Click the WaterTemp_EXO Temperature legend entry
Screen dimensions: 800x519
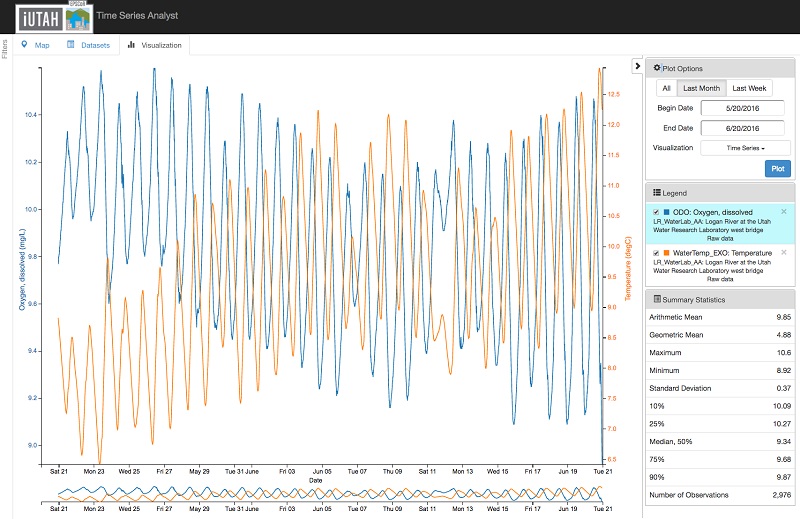720,265
